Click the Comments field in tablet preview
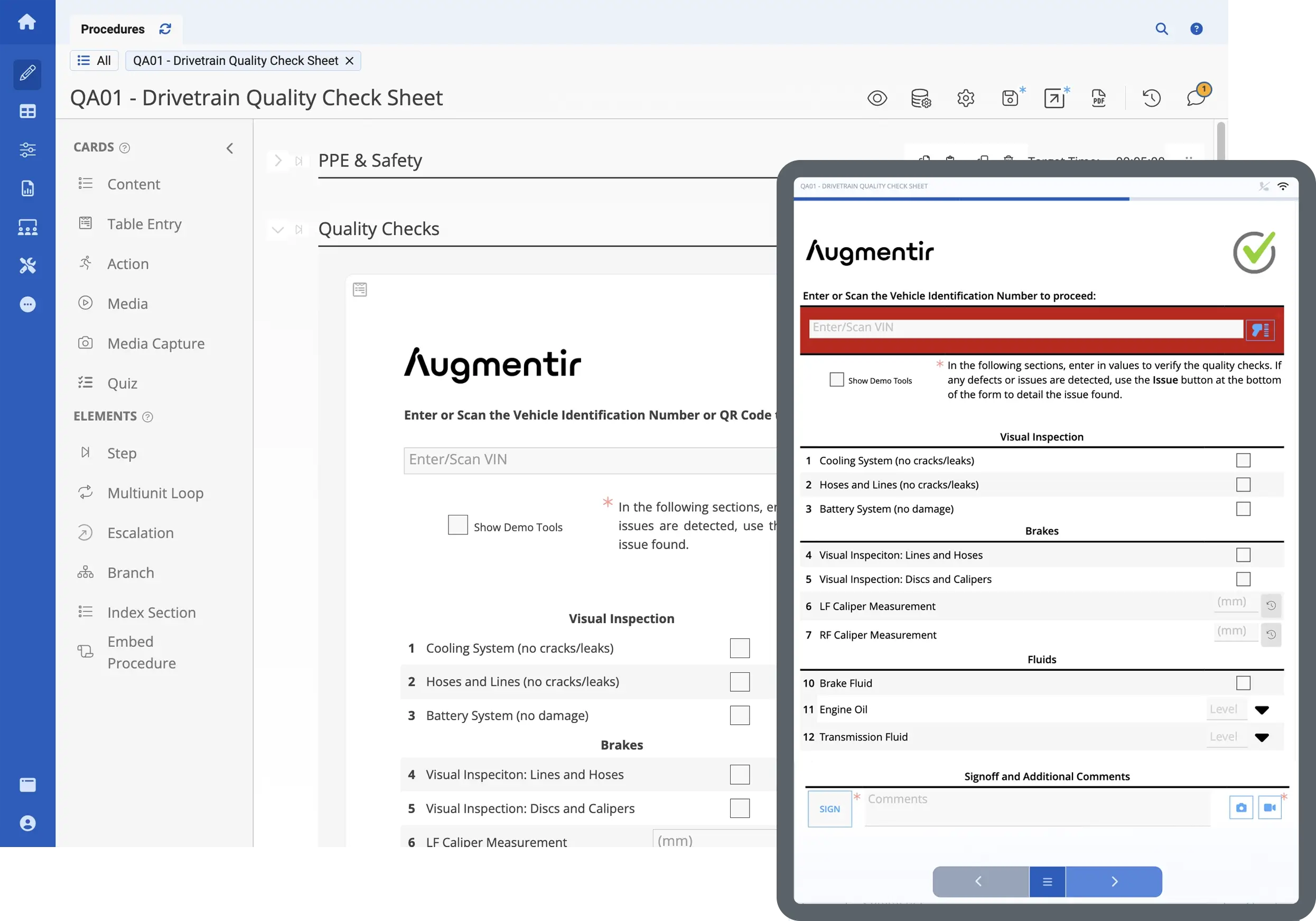The image size is (1316, 921). click(x=1037, y=808)
